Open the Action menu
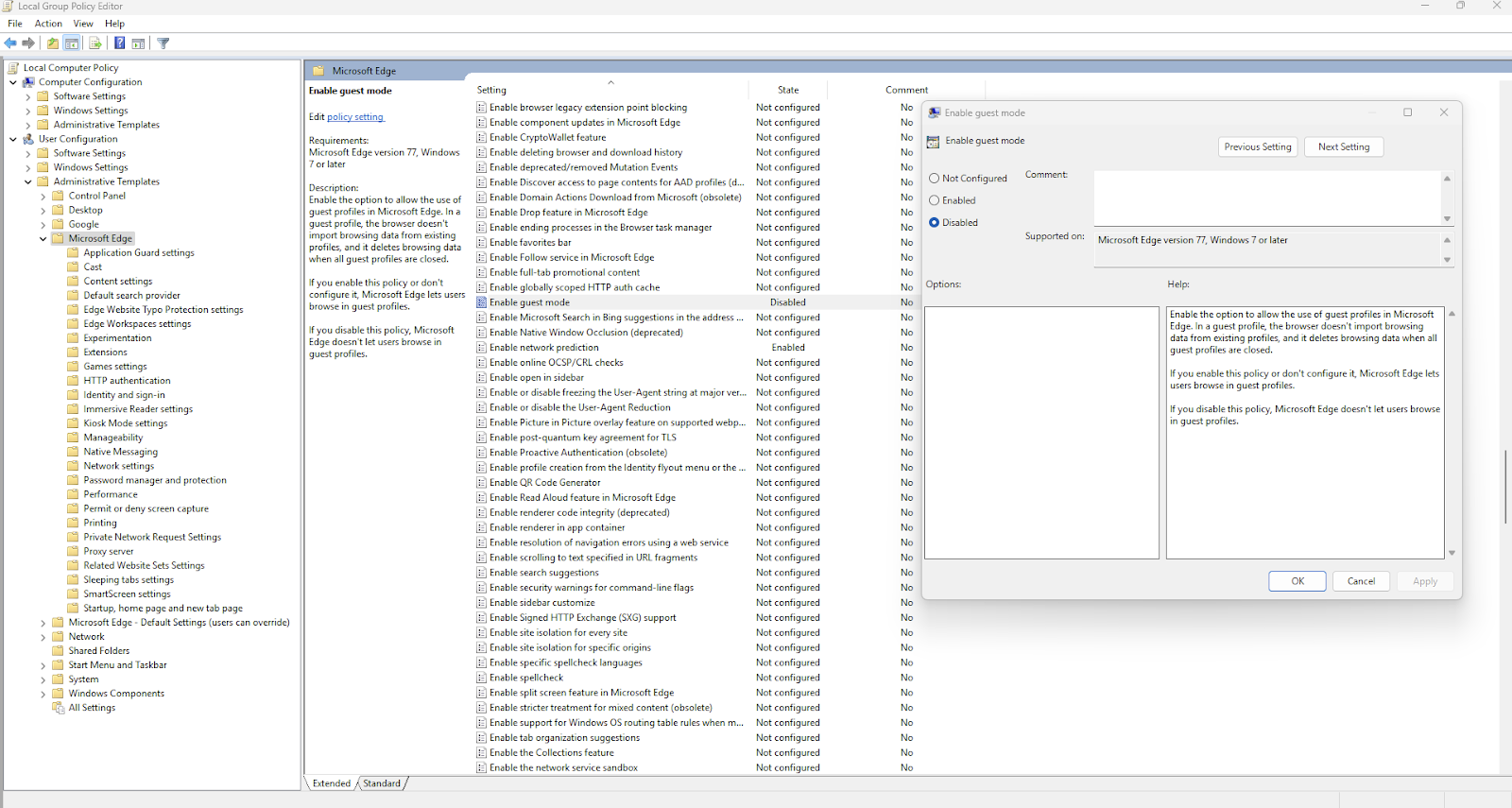 coord(48,24)
